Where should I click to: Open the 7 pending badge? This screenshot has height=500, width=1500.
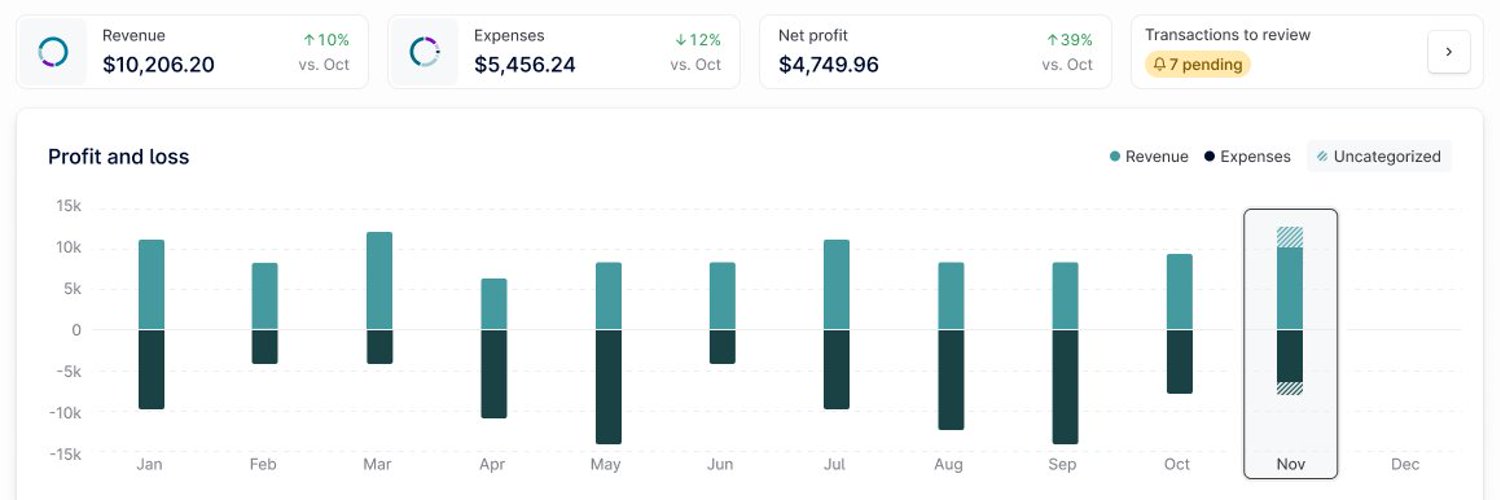1198,65
